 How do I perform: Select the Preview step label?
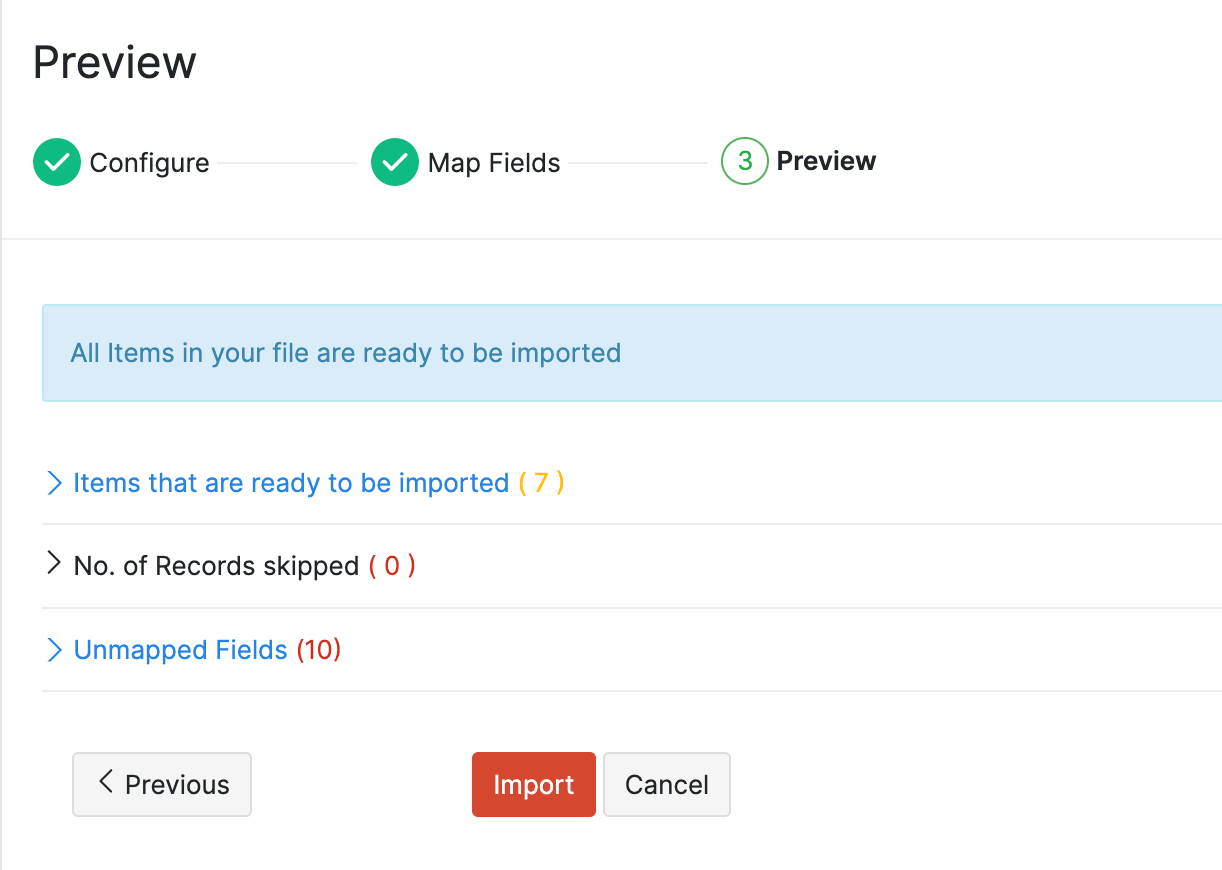[x=826, y=160]
